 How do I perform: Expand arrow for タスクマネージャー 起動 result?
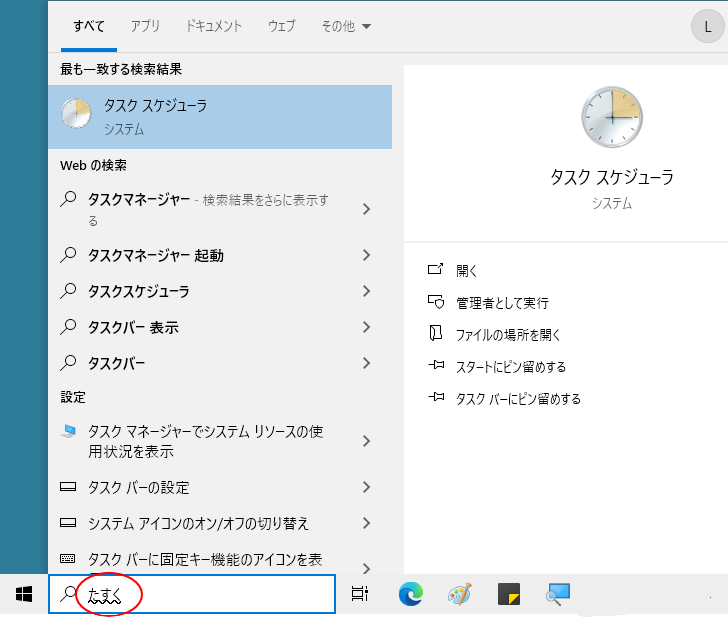pyautogui.click(x=367, y=256)
